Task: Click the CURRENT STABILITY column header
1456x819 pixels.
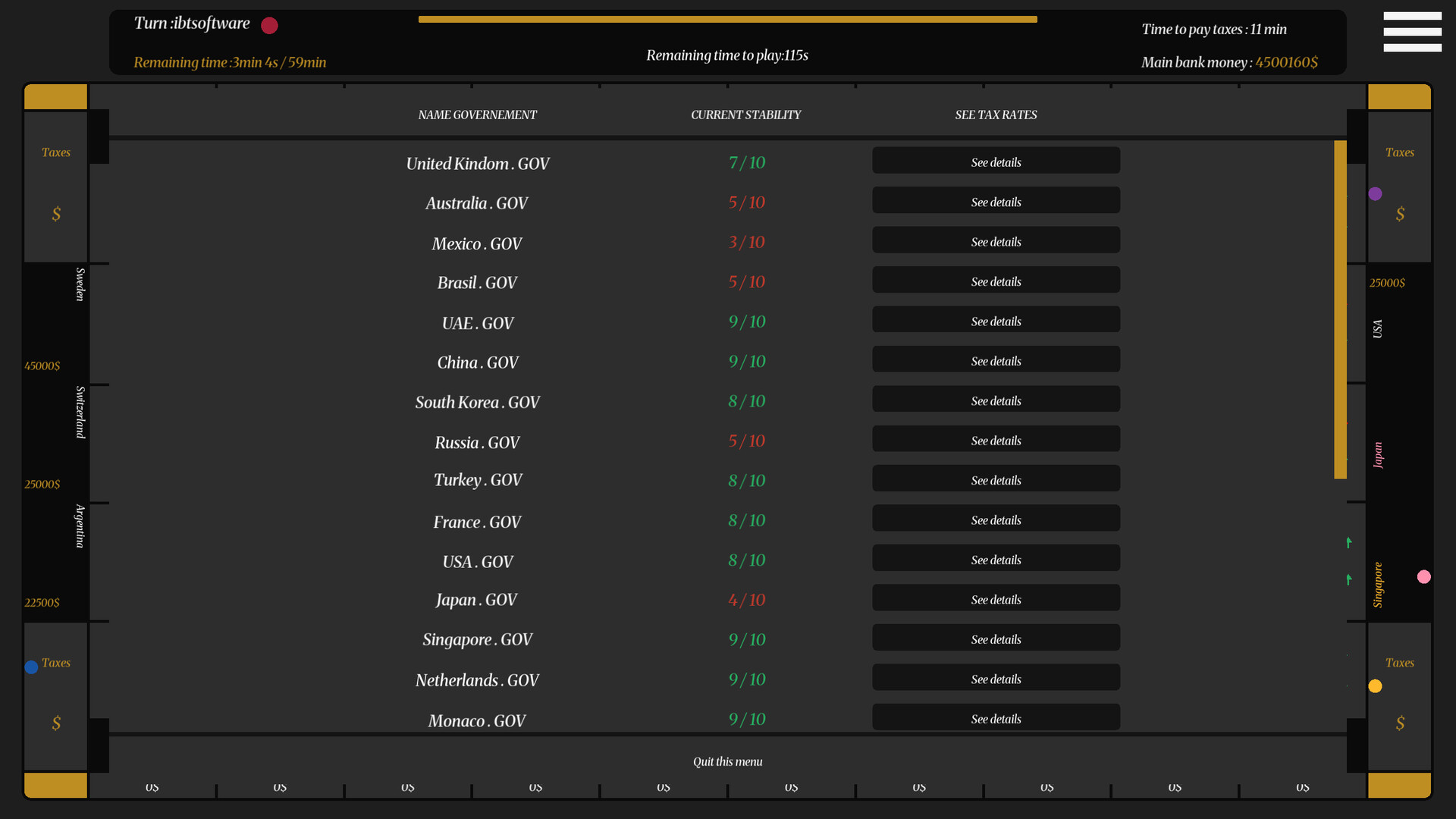Action: click(745, 115)
